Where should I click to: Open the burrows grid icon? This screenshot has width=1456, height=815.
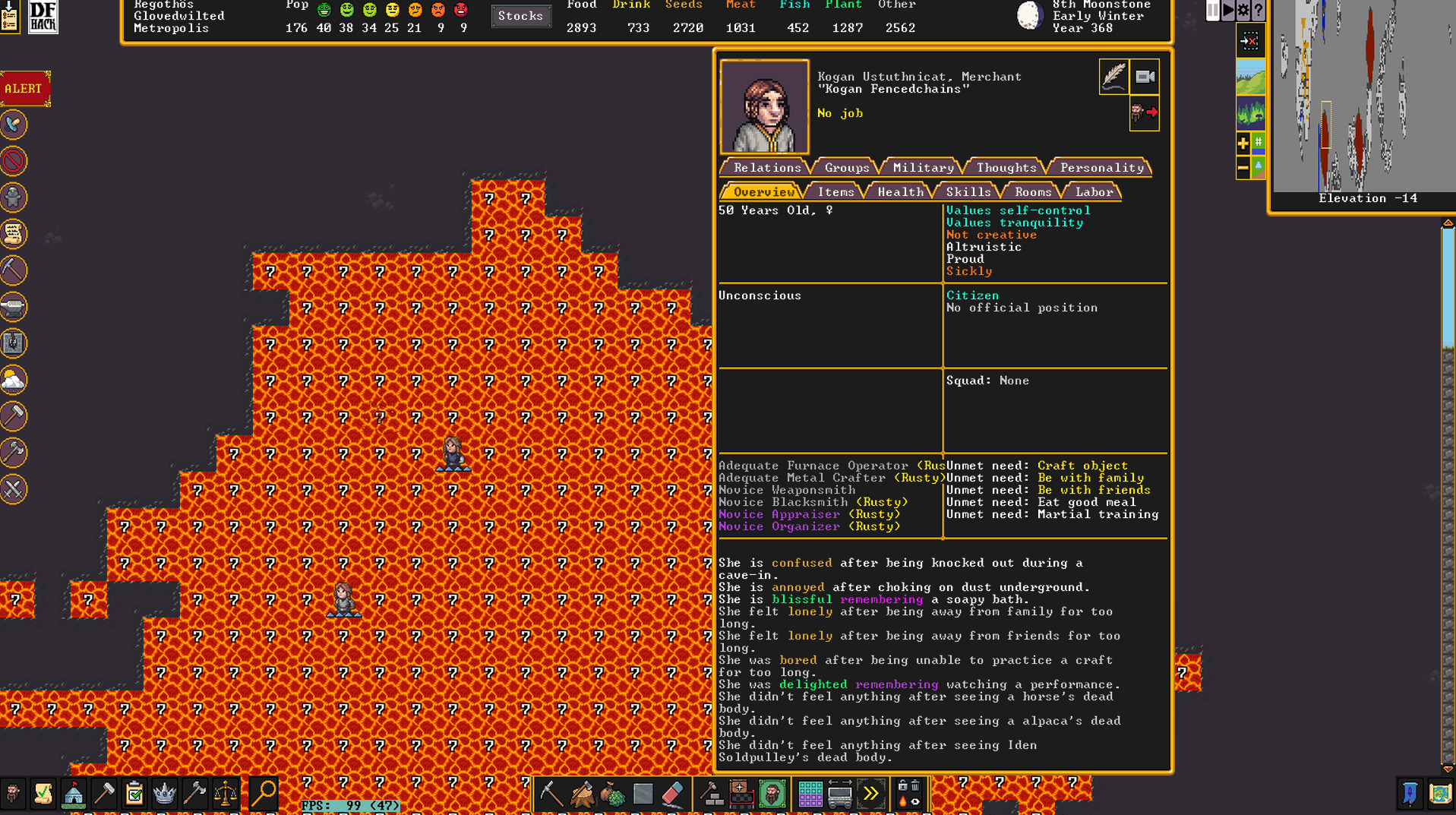(810, 794)
